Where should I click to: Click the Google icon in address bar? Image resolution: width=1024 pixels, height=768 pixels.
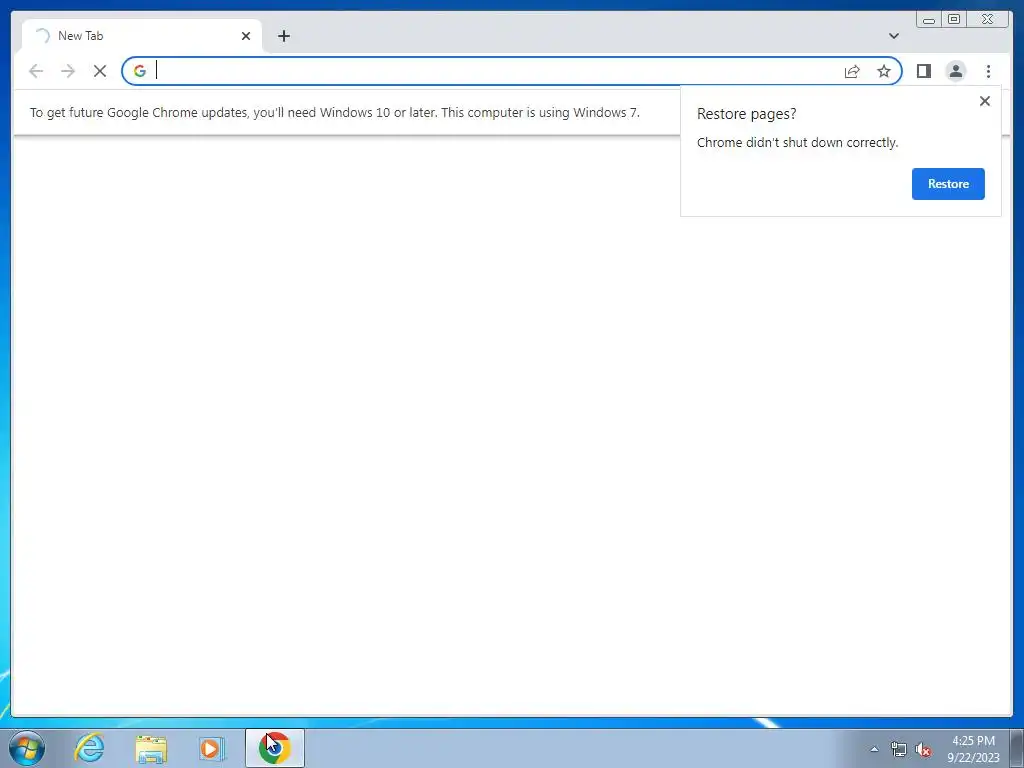pyautogui.click(x=140, y=71)
